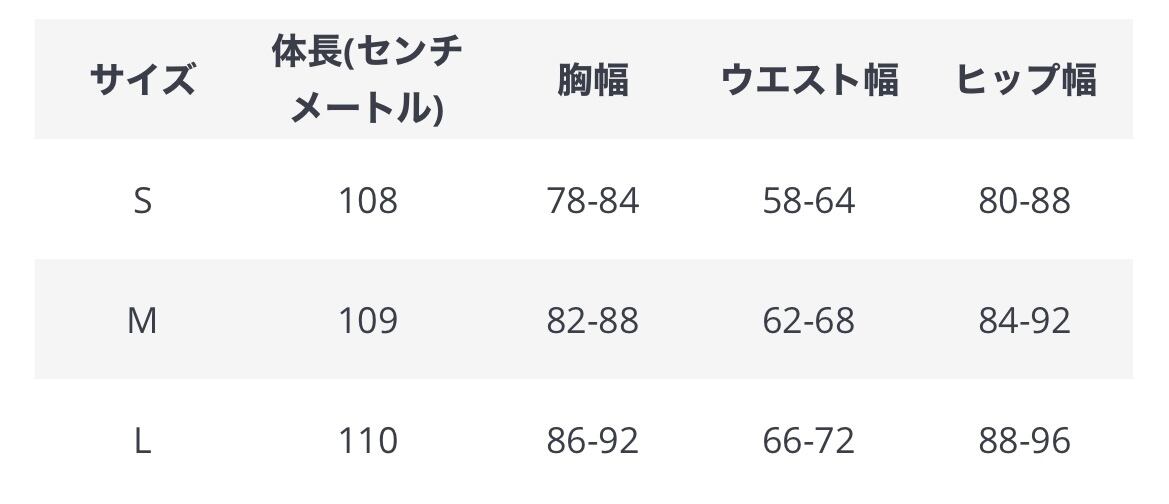Click the 胸幅 column header
The width and height of the screenshot is (1169, 504).
593,80
